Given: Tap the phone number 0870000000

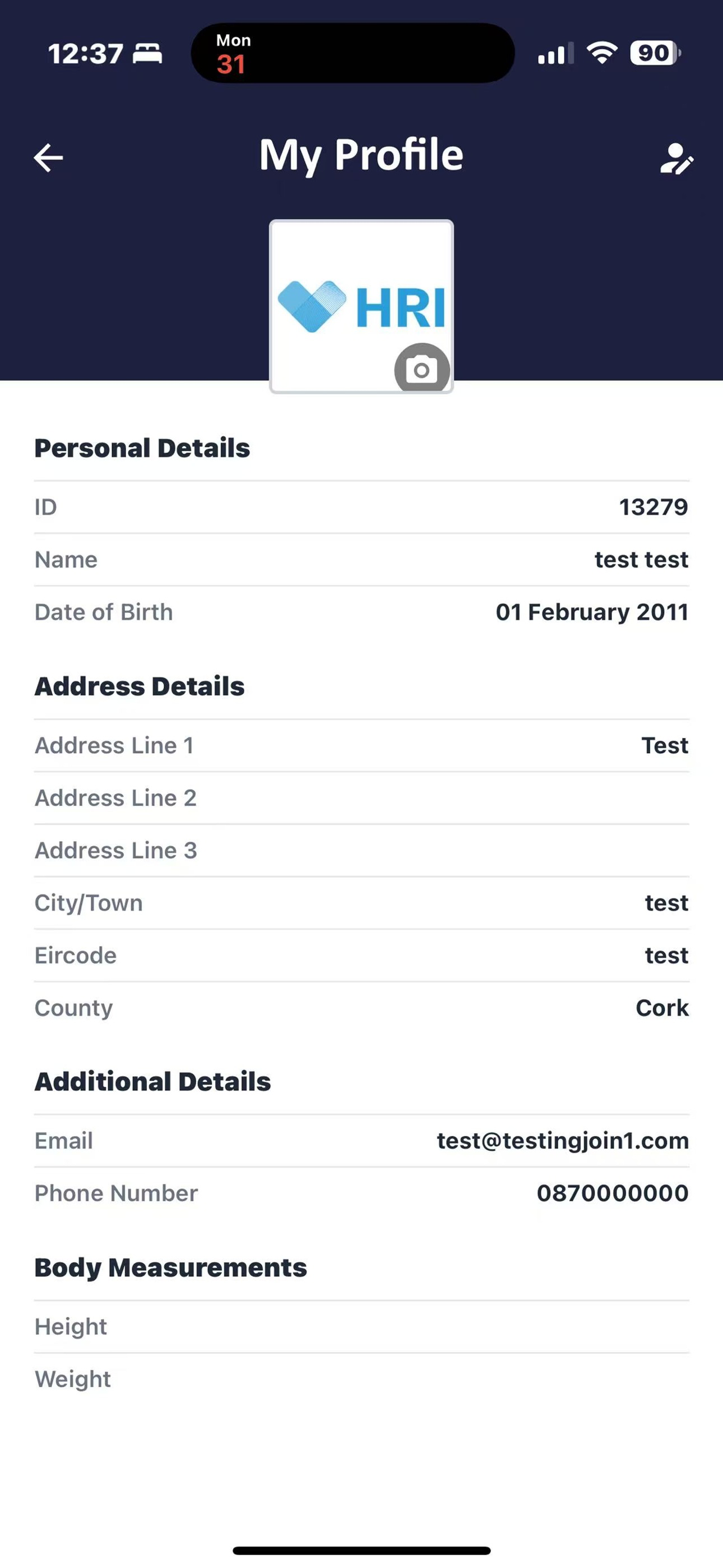Looking at the screenshot, I should tap(611, 1193).
